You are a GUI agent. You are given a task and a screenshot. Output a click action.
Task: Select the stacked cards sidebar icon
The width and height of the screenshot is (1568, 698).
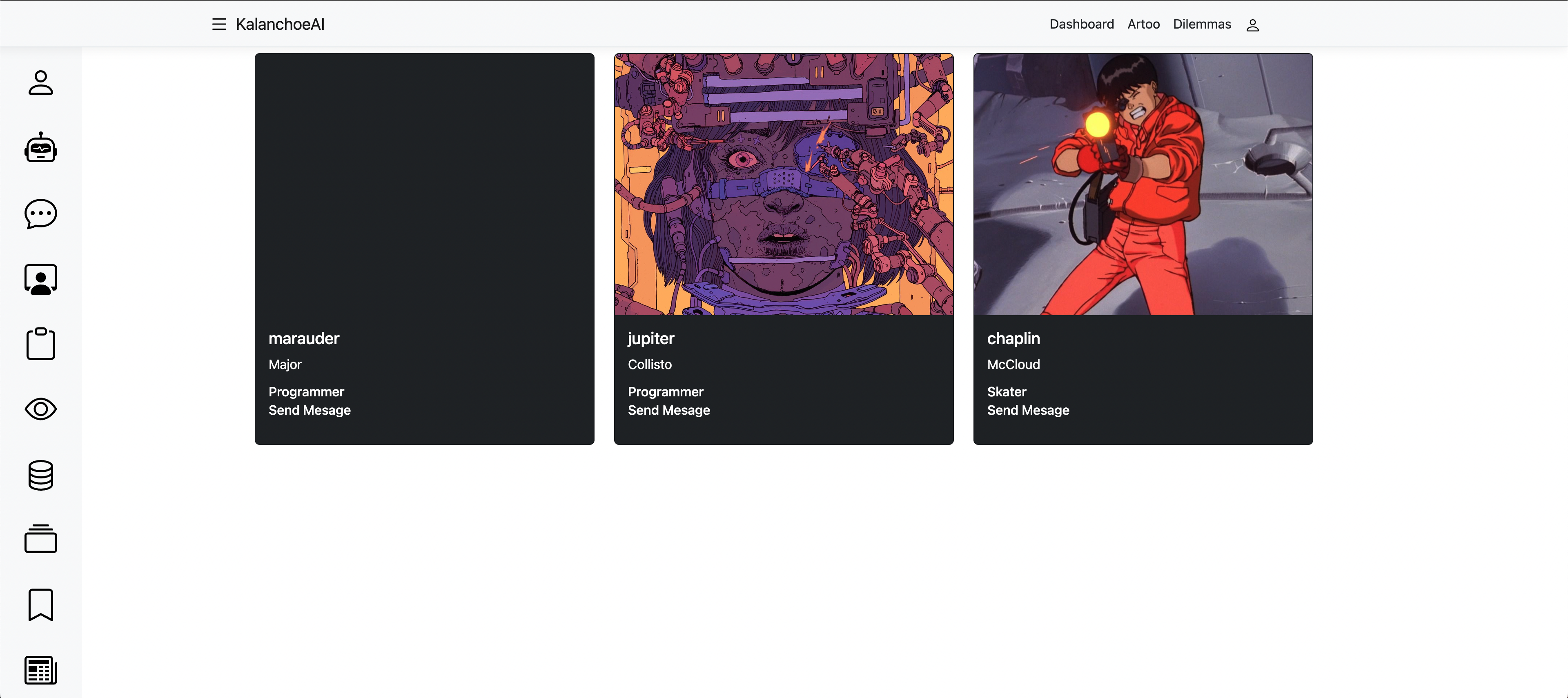(41, 538)
